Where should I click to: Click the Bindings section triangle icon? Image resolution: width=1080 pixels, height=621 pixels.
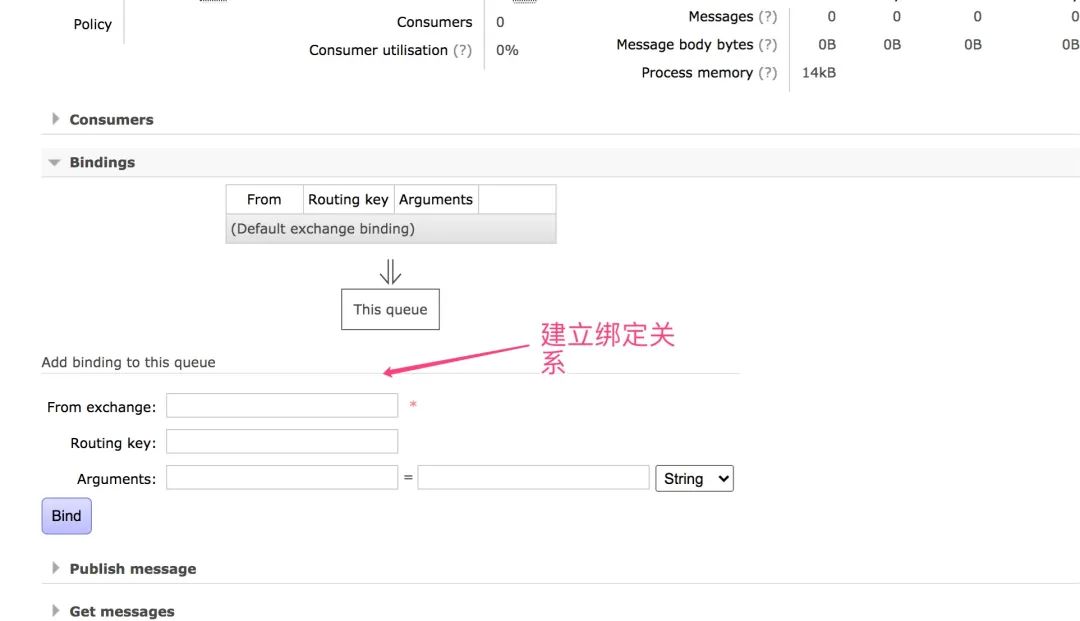pyautogui.click(x=55, y=162)
